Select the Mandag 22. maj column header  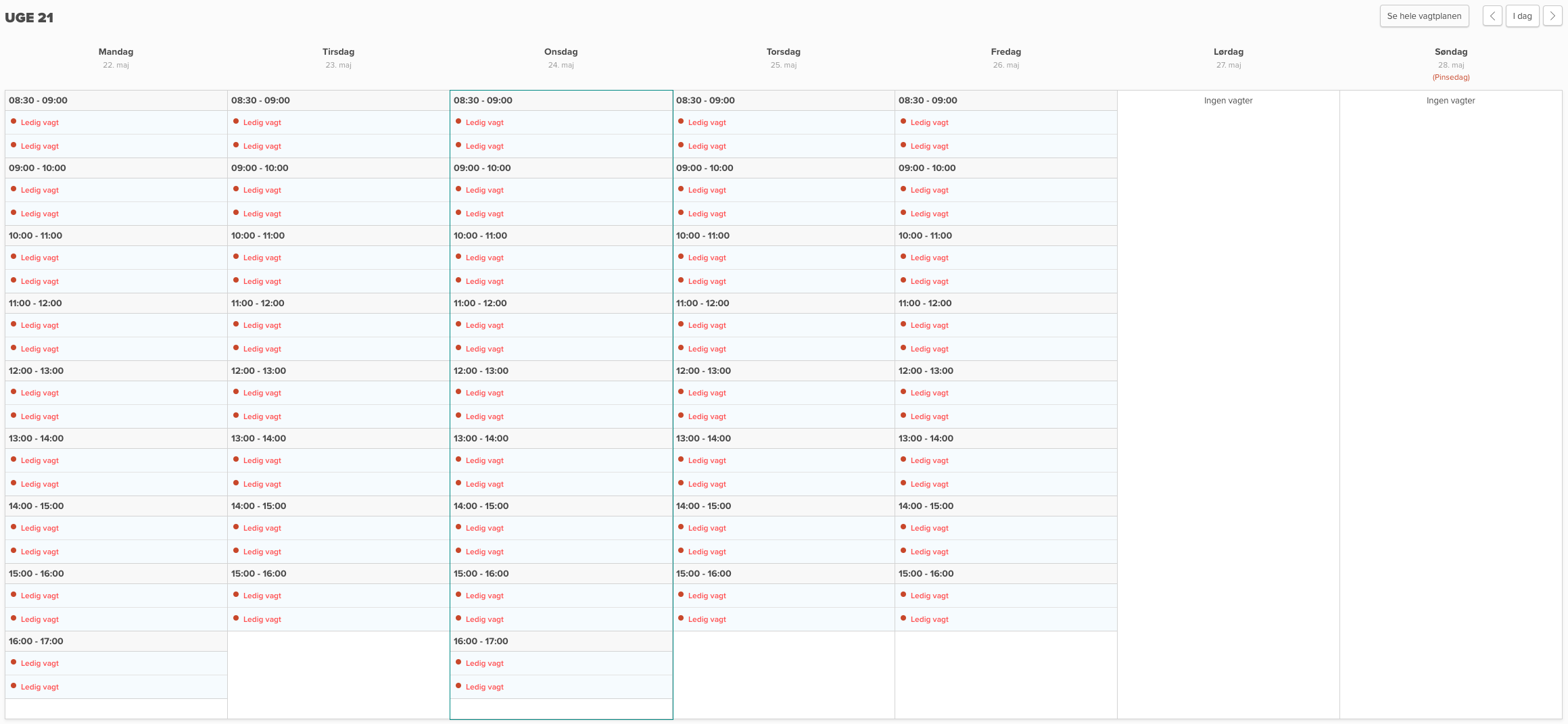point(116,57)
